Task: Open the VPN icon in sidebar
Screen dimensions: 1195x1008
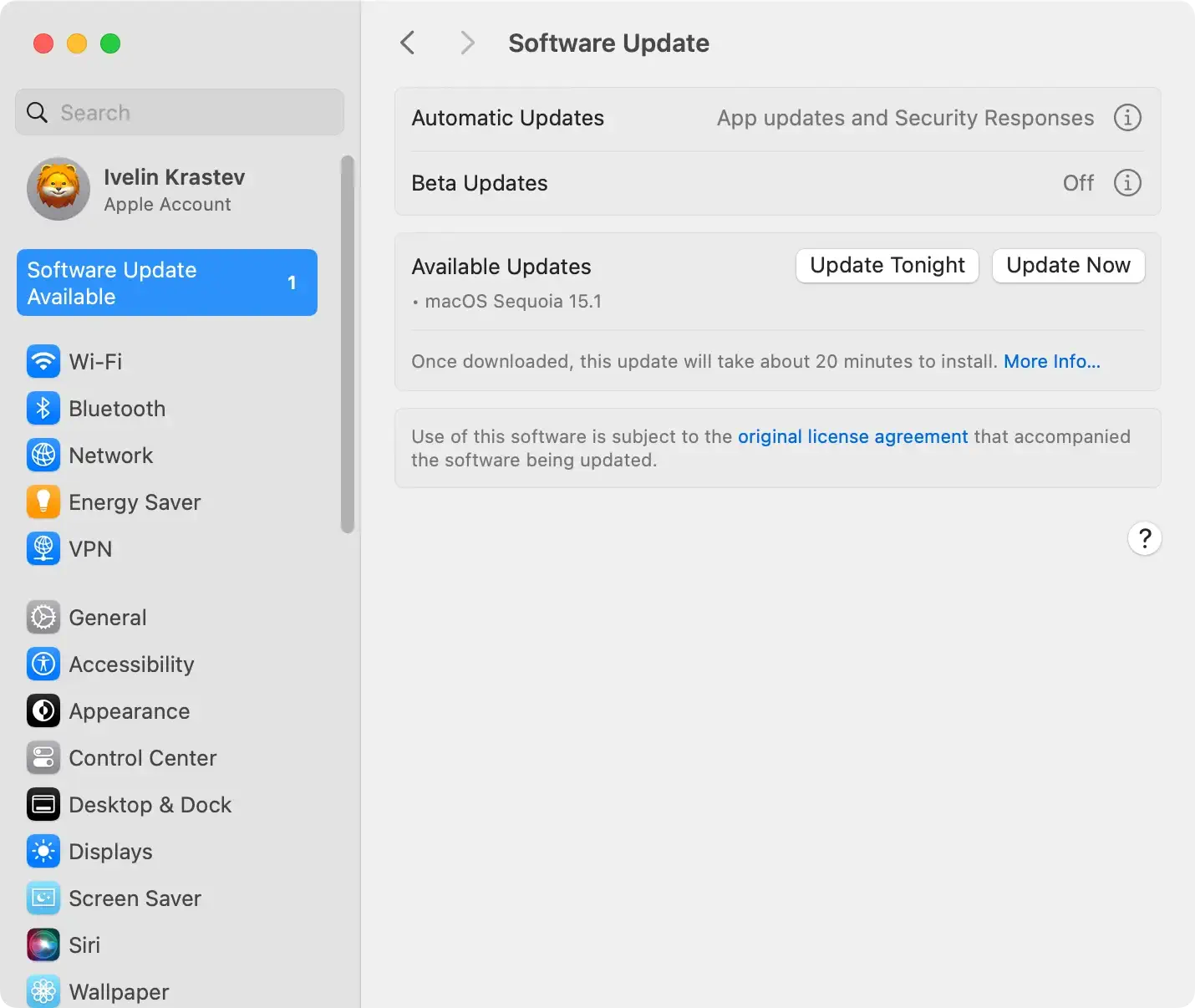Action: coord(43,549)
